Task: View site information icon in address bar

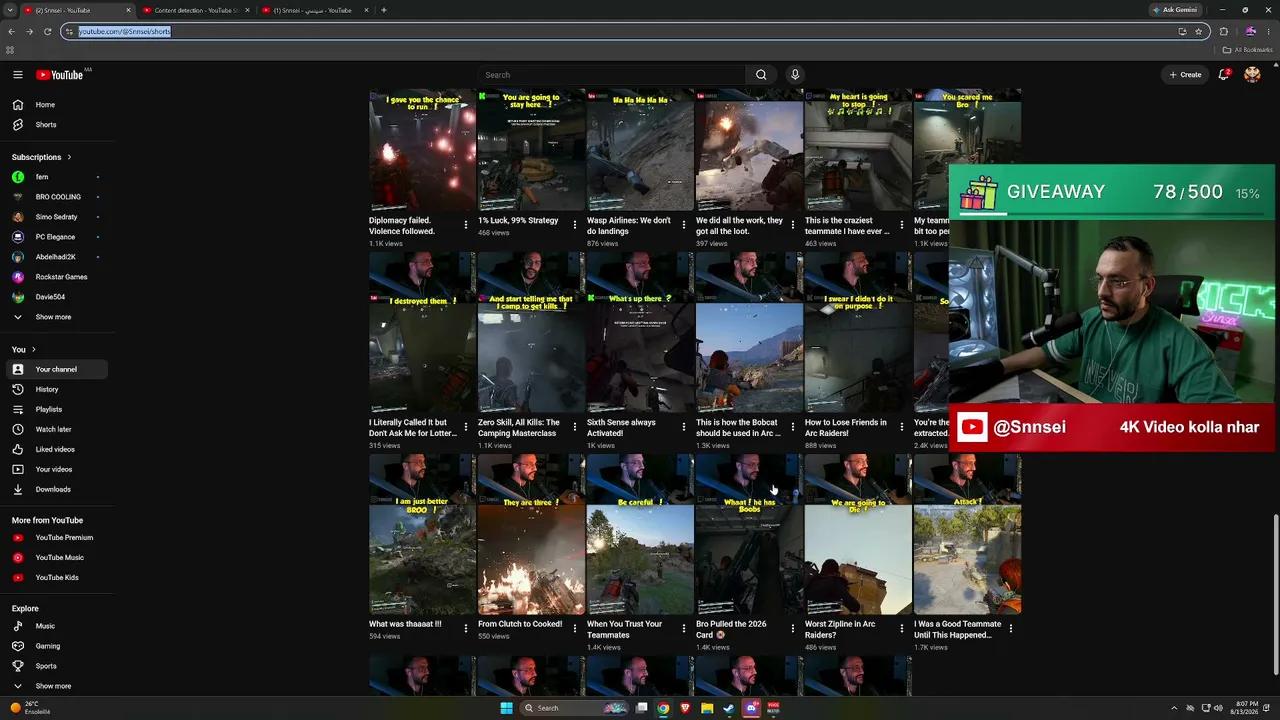Action: pos(69,32)
